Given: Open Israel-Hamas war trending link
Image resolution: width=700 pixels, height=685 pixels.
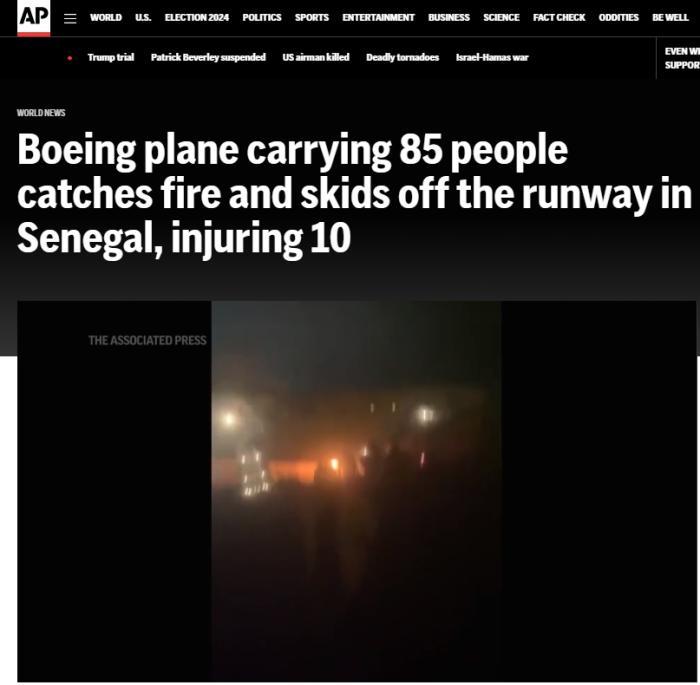Looking at the screenshot, I should coord(492,57).
